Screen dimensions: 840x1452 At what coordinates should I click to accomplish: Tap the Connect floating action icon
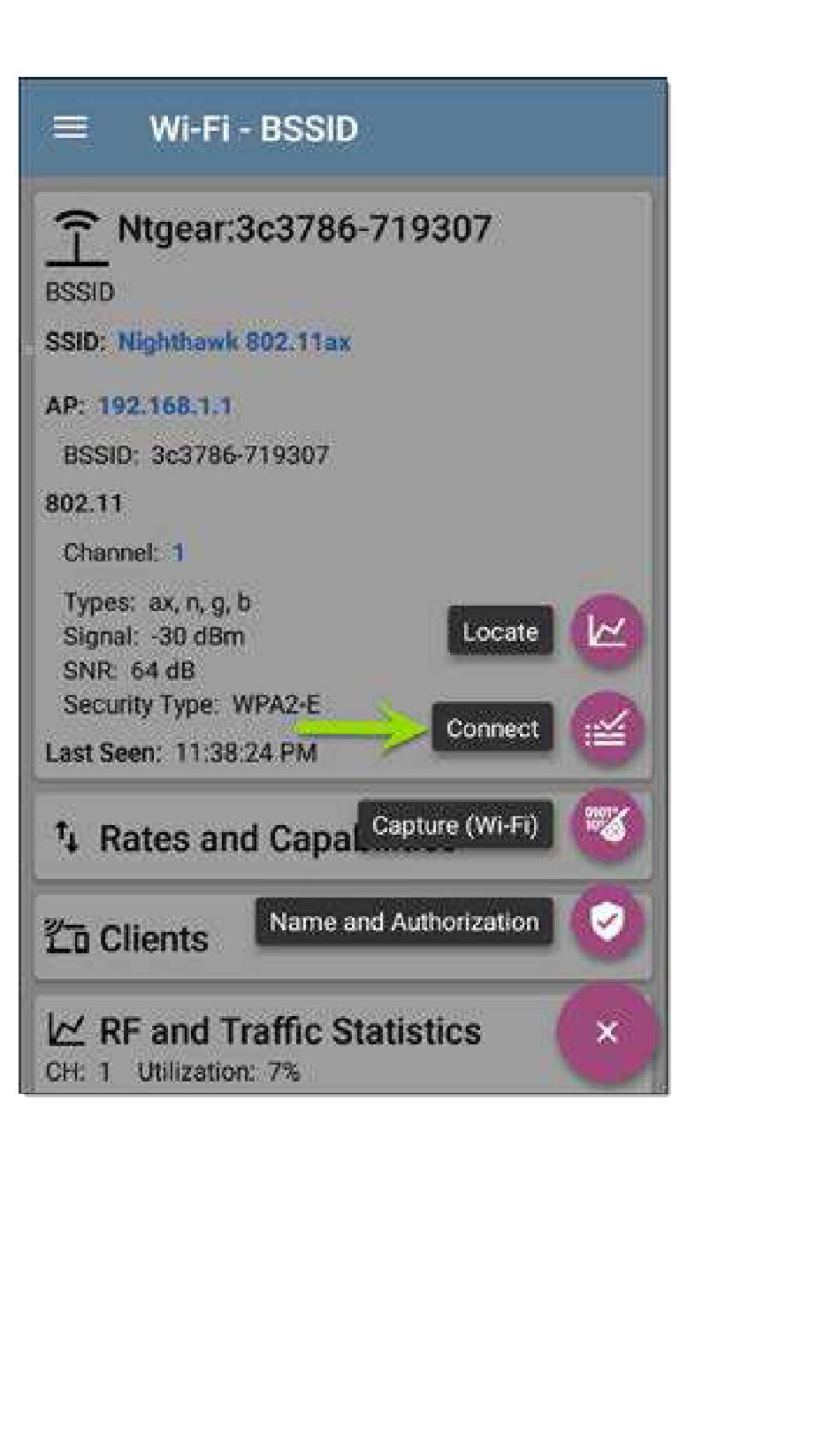(607, 729)
